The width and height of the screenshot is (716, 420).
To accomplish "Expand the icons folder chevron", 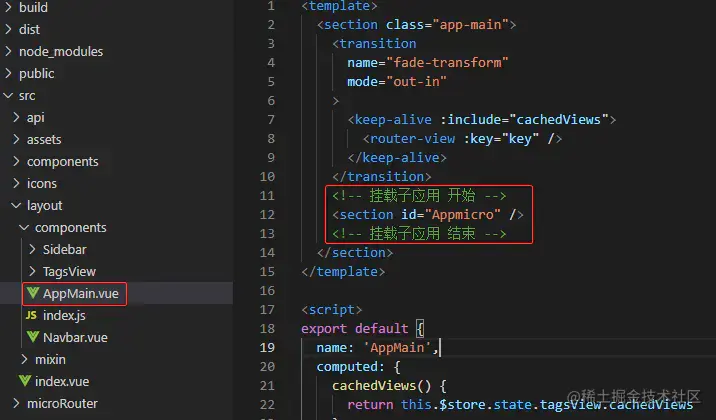I will pos(16,183).
